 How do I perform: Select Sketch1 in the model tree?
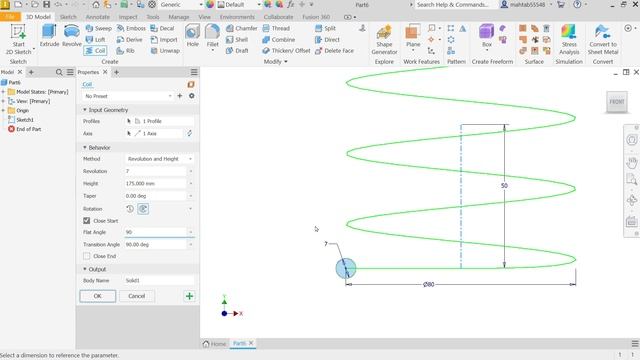[24, 120]
